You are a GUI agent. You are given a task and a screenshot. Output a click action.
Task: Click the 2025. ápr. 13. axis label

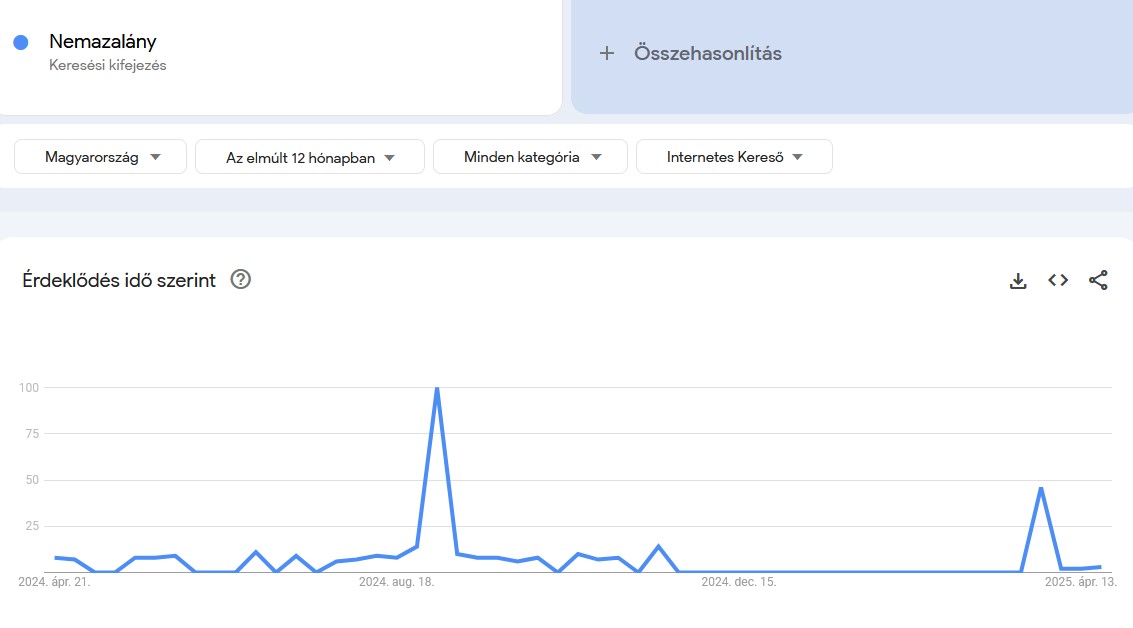[1081, 581]
